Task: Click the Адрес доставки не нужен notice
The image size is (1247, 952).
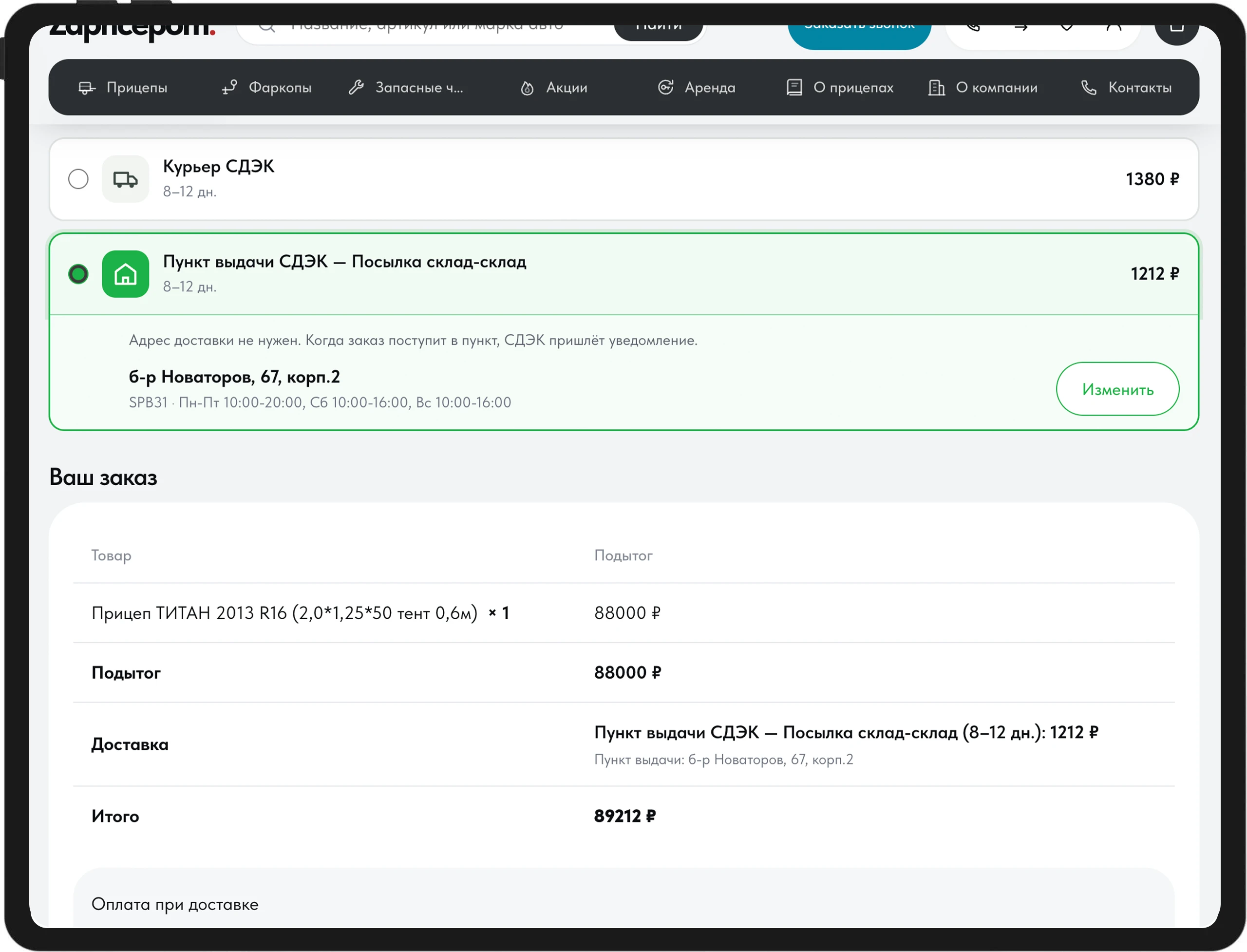Action: (x=413, y=341)
